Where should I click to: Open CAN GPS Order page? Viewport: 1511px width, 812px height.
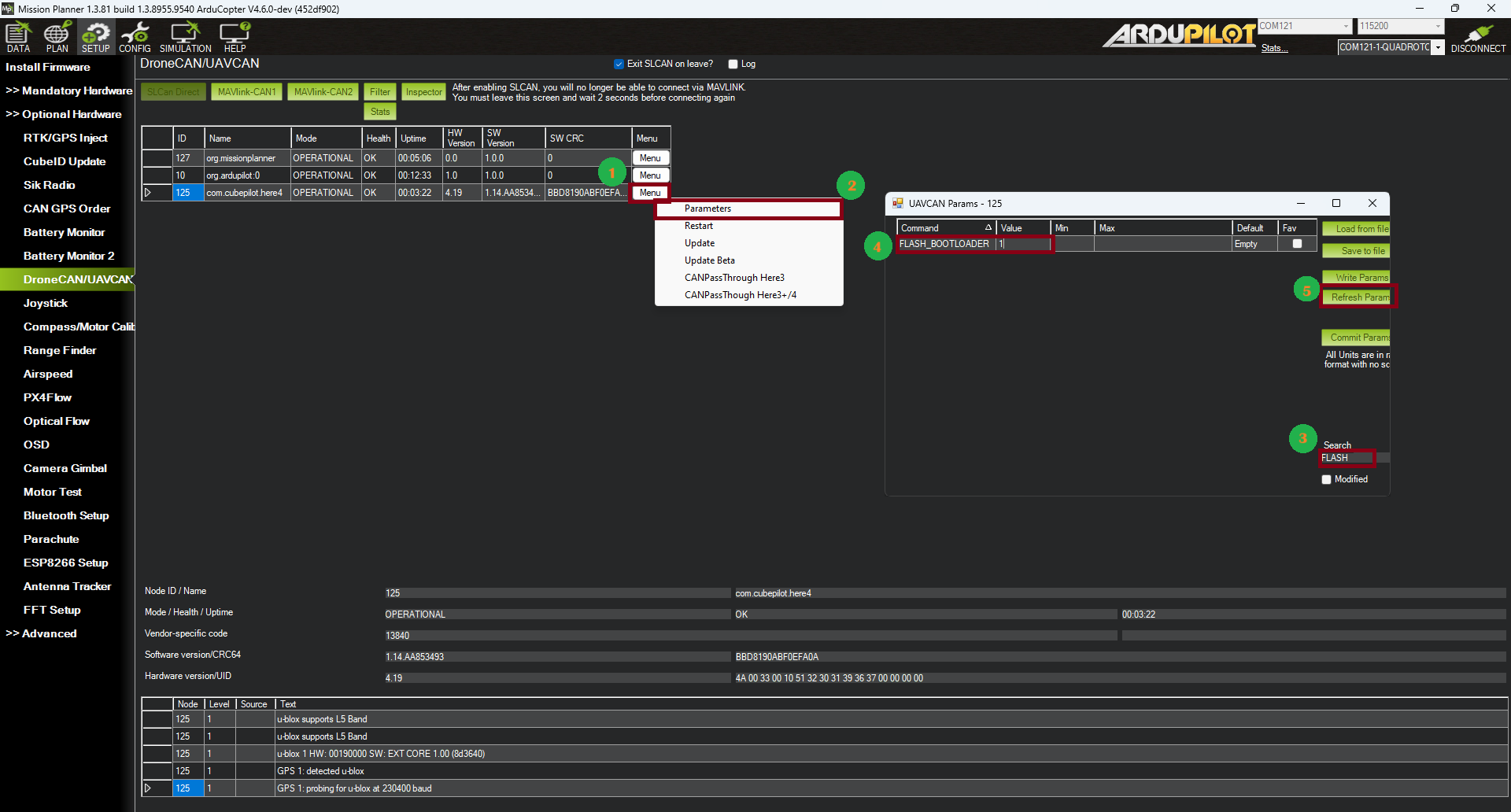[67, 209]
